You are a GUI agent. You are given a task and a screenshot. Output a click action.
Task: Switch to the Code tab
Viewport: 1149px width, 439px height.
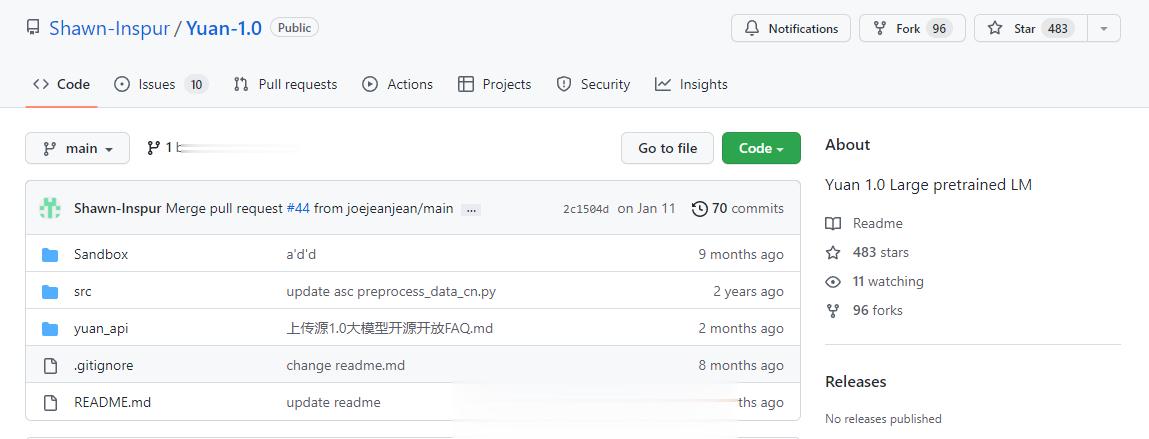click(62, 84)
